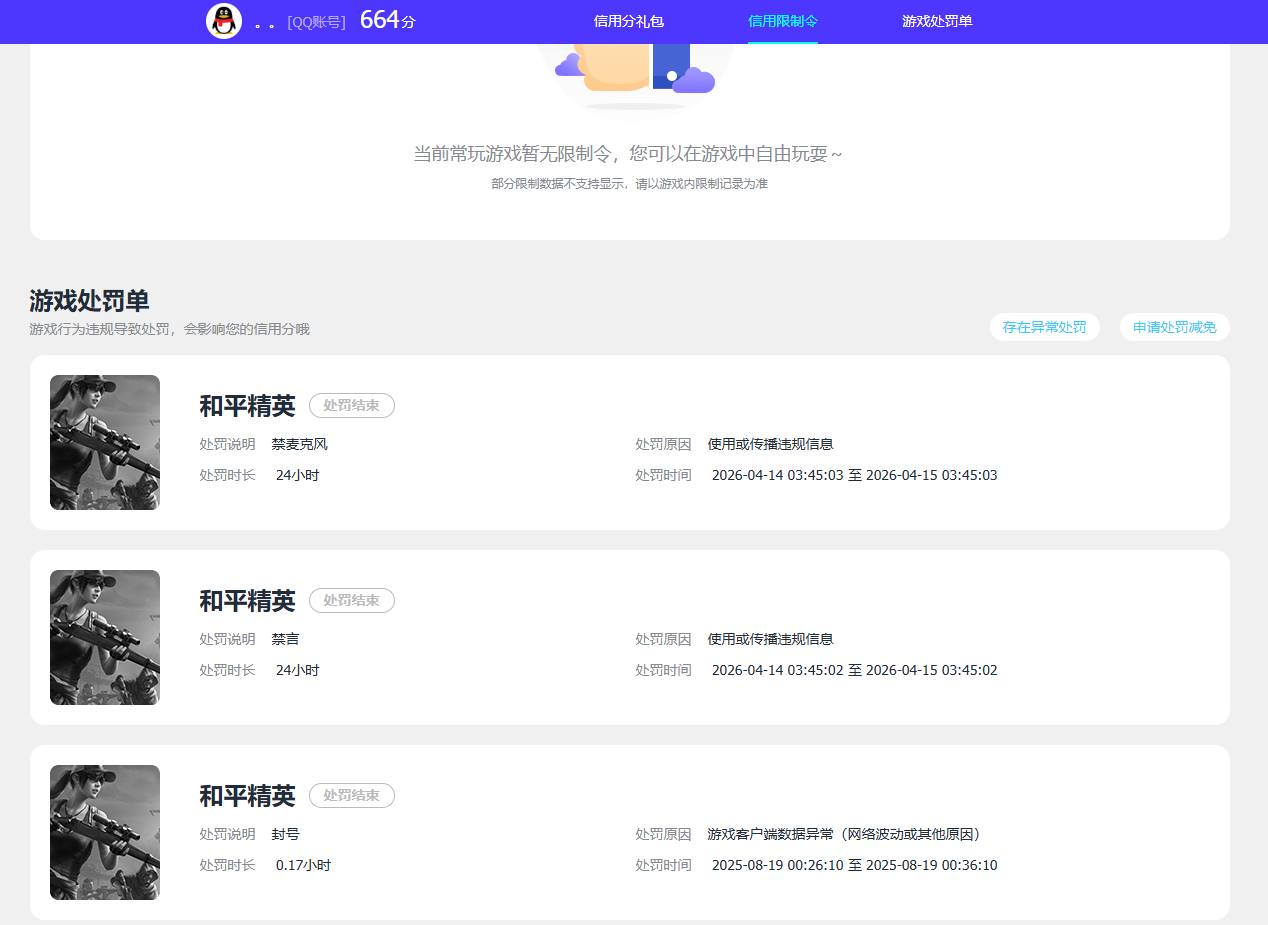Click penalty time ending 2025-08-19 00:36:10
The width and height of the screenshot is (1268, 925).
coord(854,865)
